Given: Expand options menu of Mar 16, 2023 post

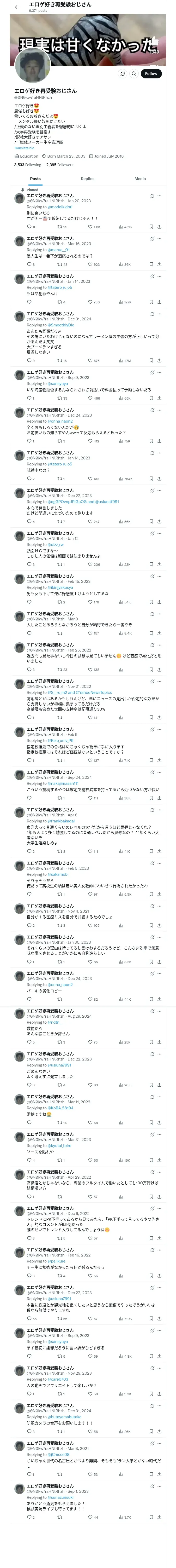Looking at the screenshot, I should 160,239.
